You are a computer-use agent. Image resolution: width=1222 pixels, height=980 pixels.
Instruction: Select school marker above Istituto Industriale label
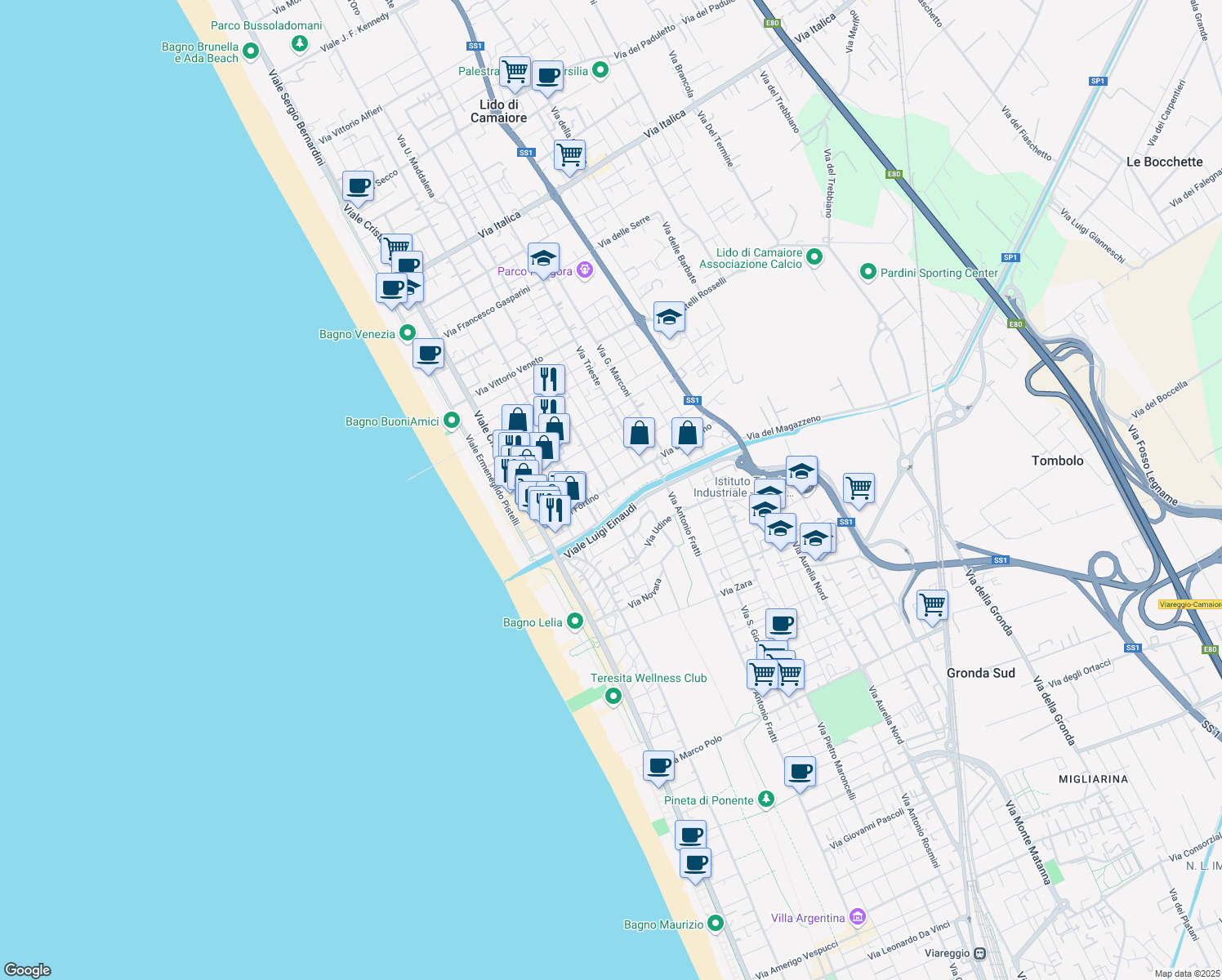pos(801,472)
